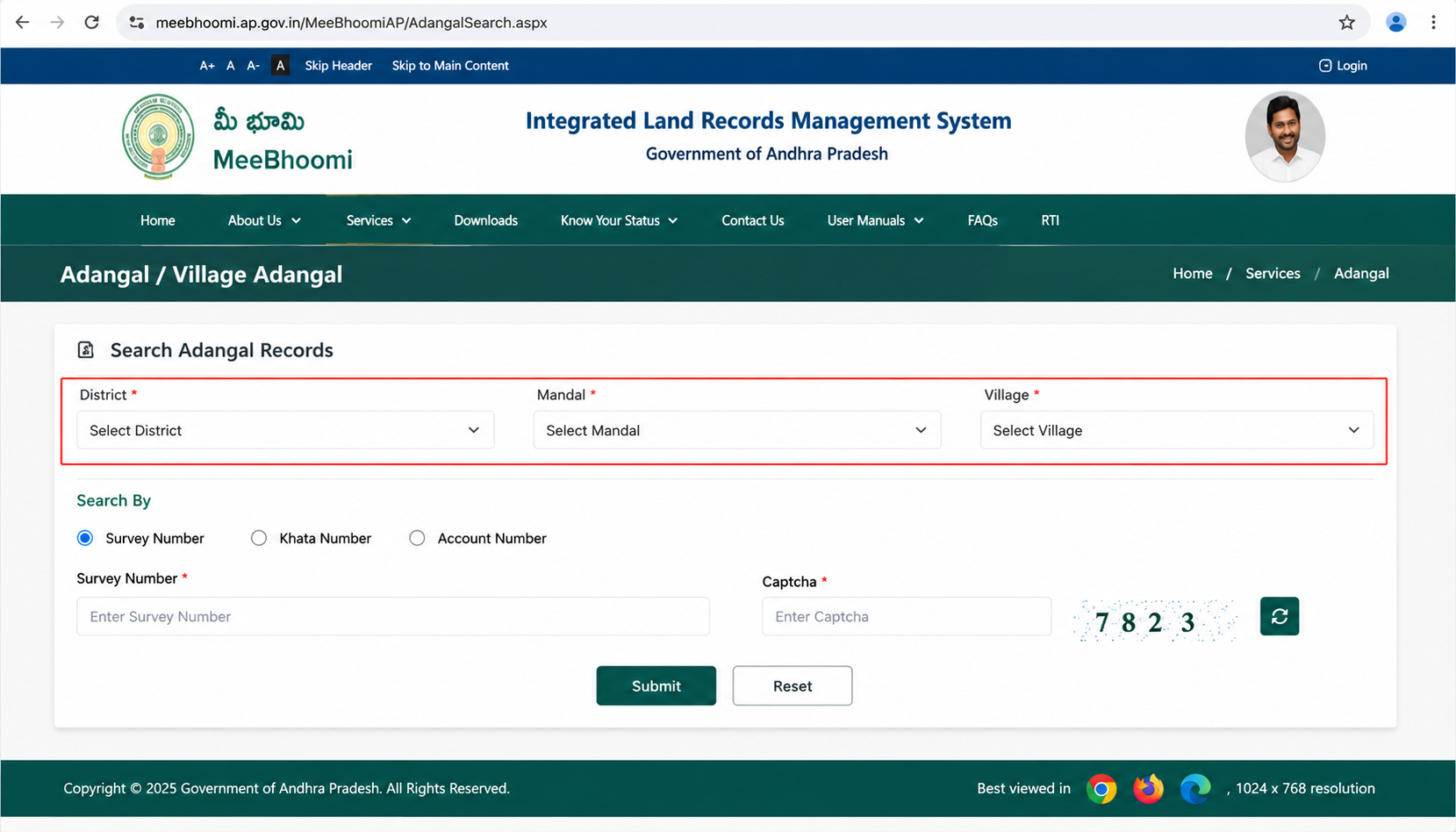Expand the About Us menu

(264, 220)
